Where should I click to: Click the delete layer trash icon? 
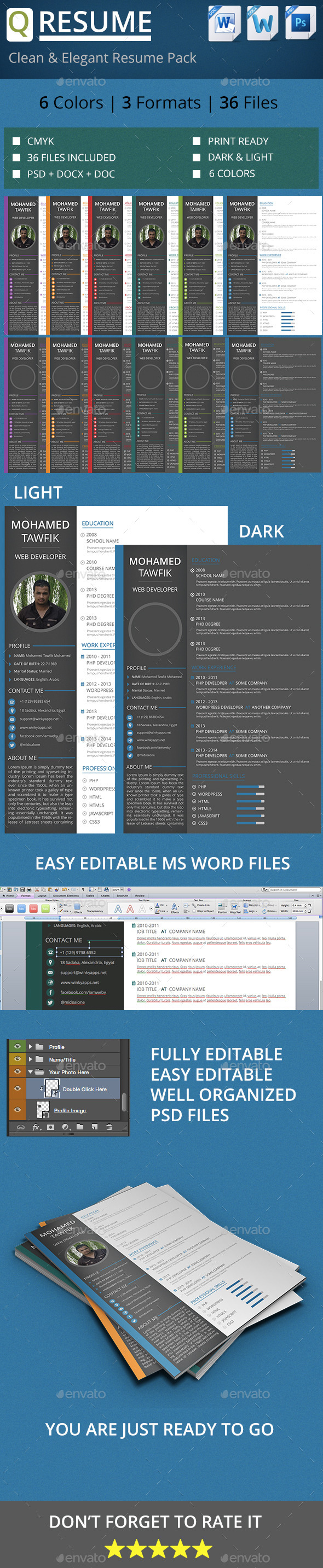109,1127
